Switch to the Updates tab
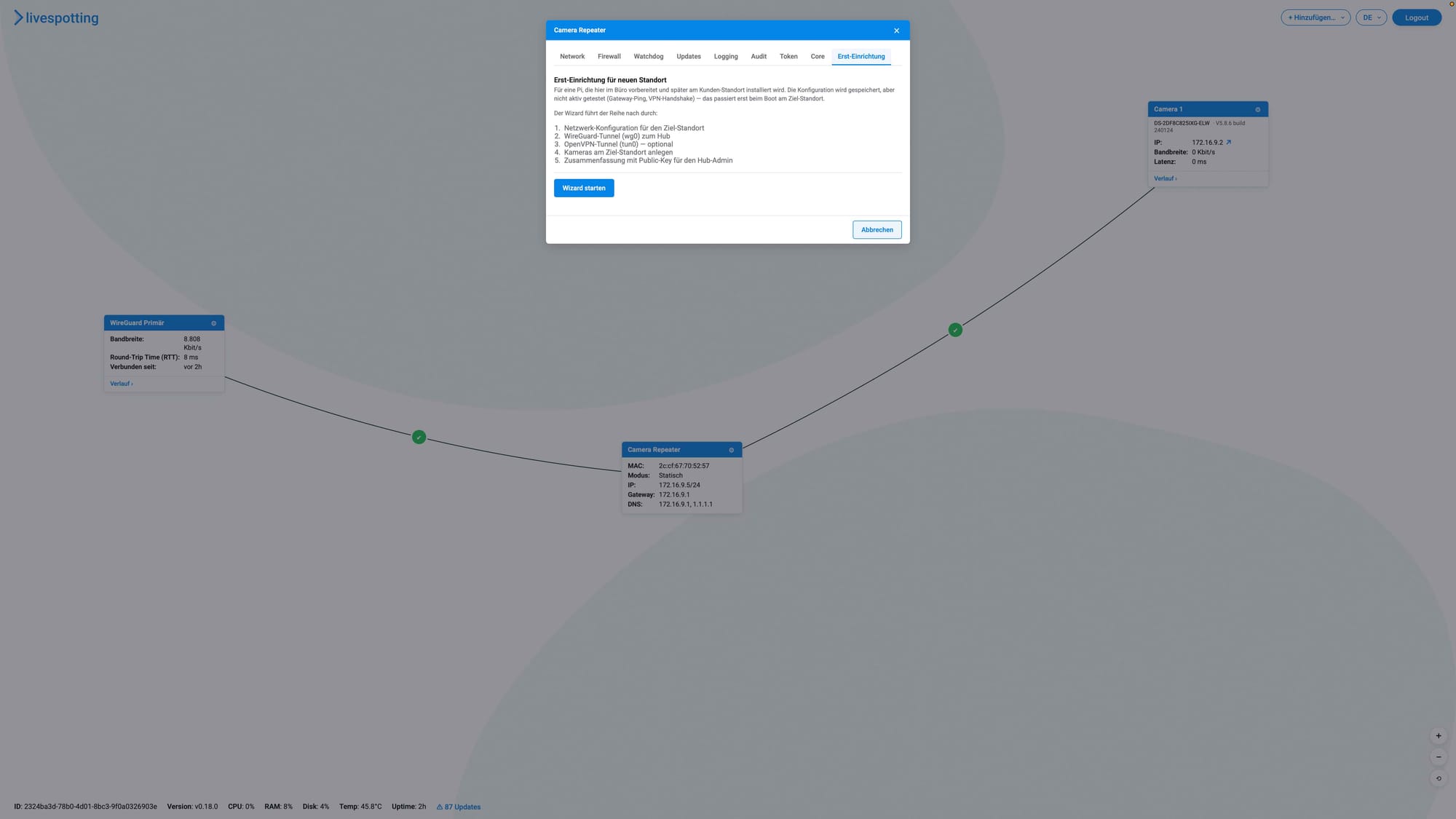The image size is (1456, 819). click(689, 57)
